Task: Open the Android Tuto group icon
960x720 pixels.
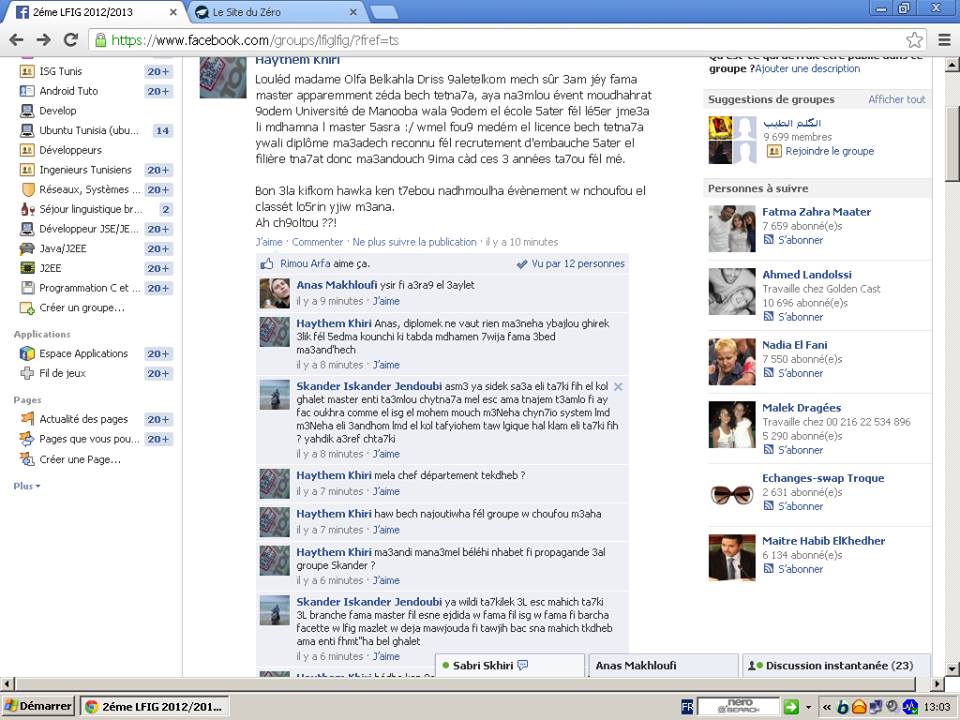Action: point(27,91)
